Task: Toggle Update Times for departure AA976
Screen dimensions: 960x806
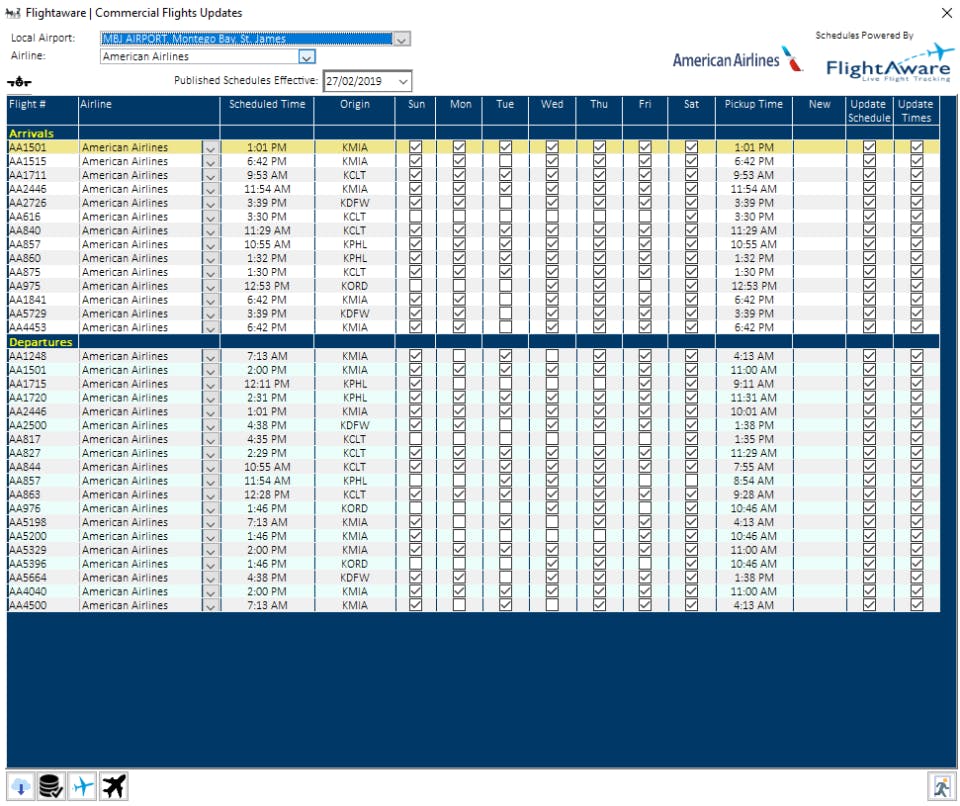Action: (917, 508)
